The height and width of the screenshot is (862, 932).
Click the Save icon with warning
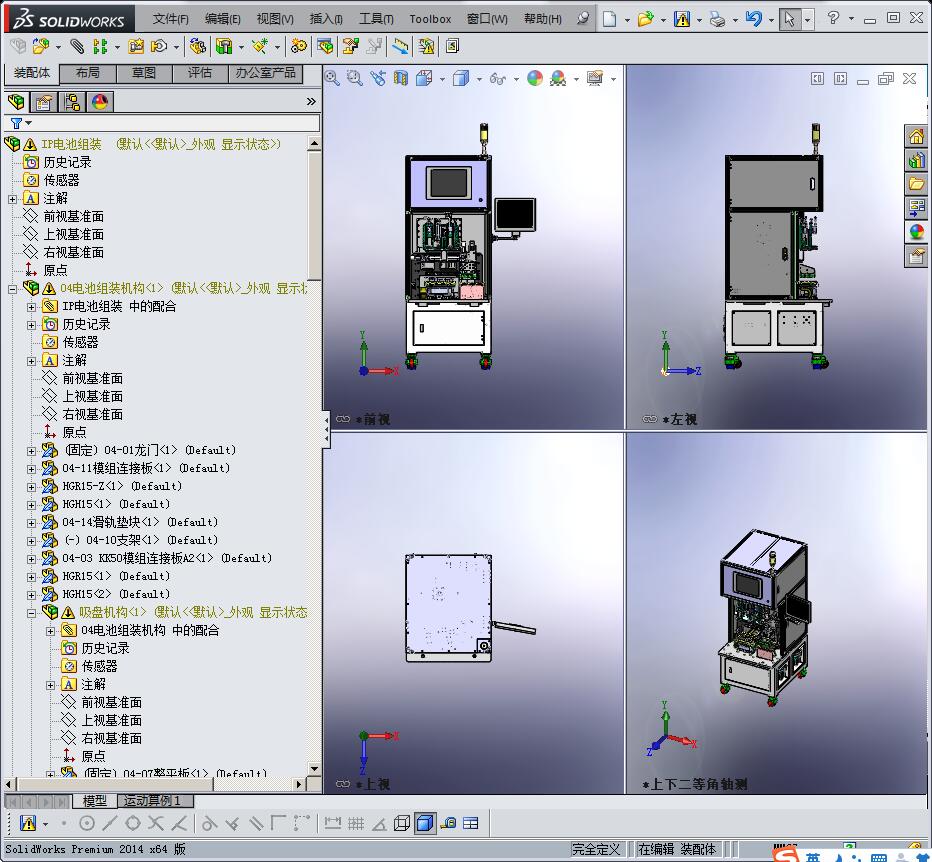tap(682, 19)
